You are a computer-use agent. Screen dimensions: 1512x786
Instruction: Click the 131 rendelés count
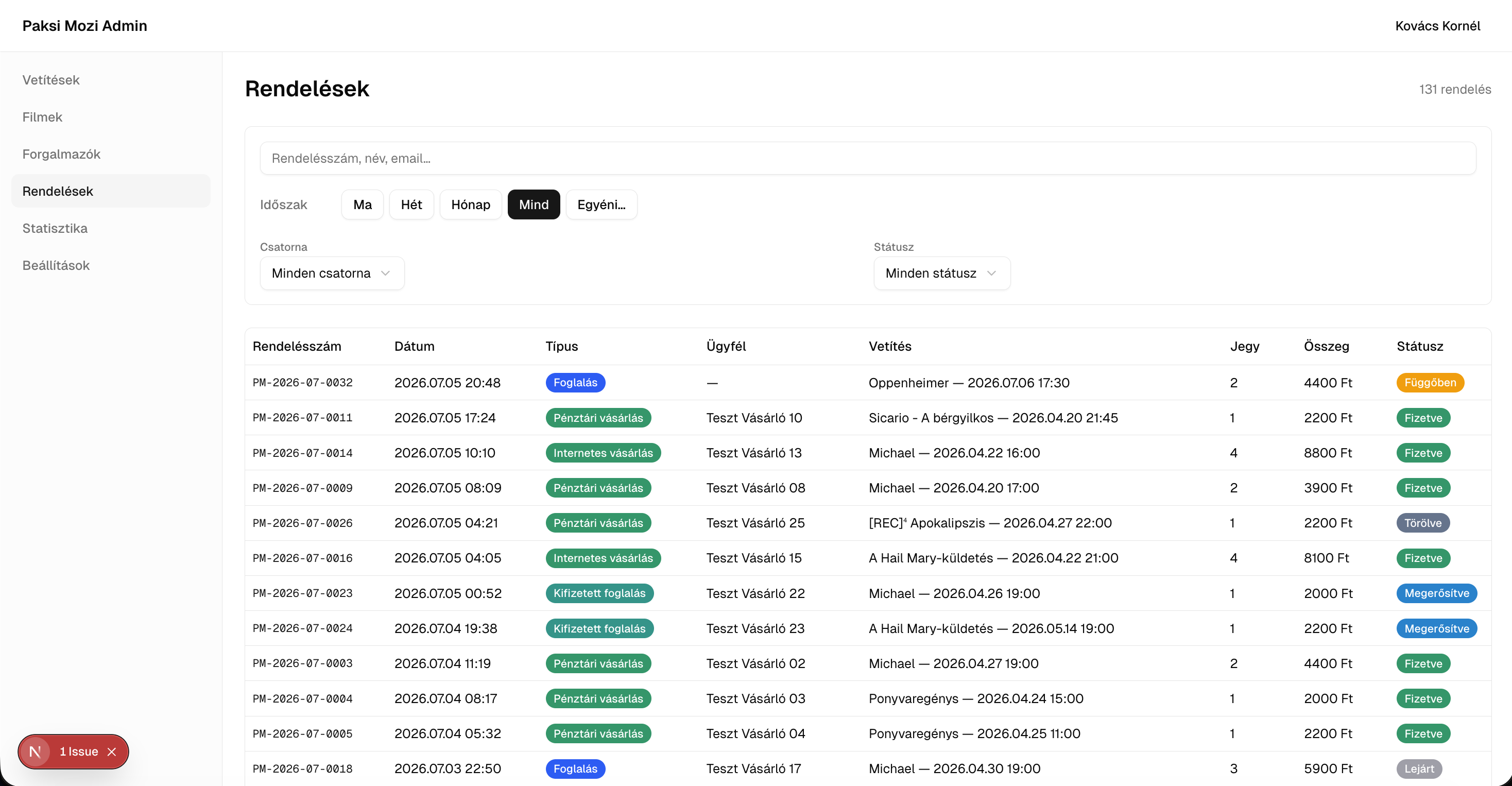point(1454,89)
